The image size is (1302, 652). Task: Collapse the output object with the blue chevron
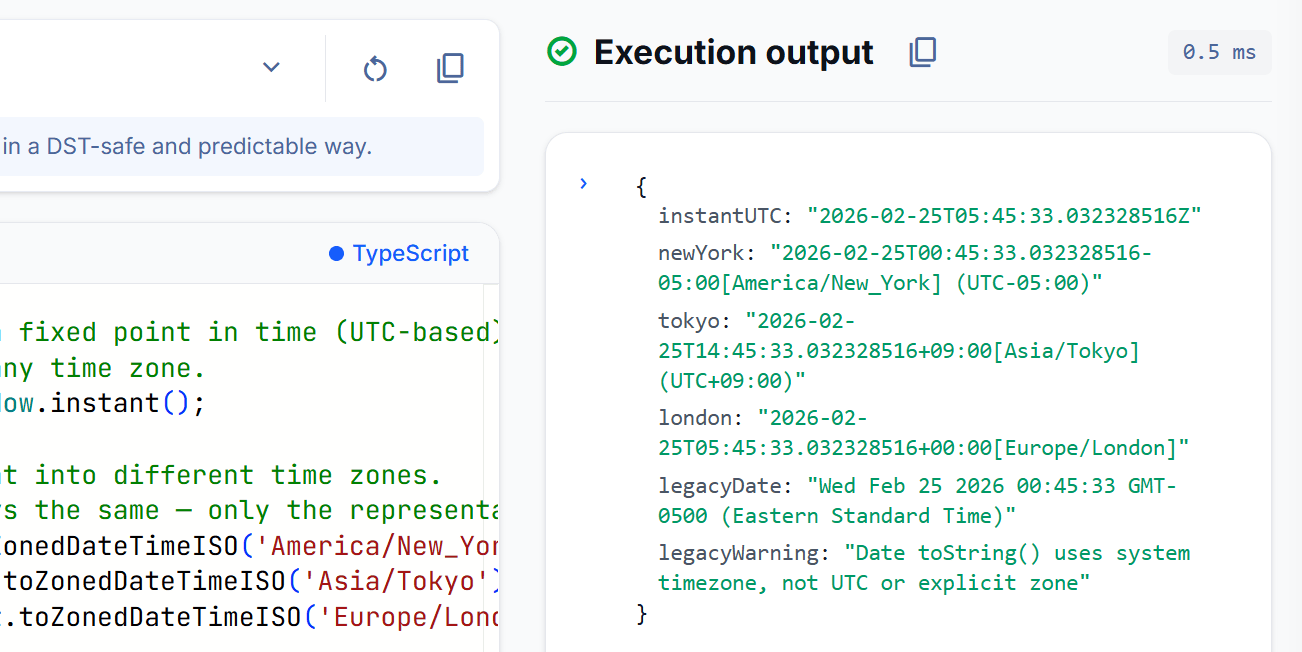(584, 183)
